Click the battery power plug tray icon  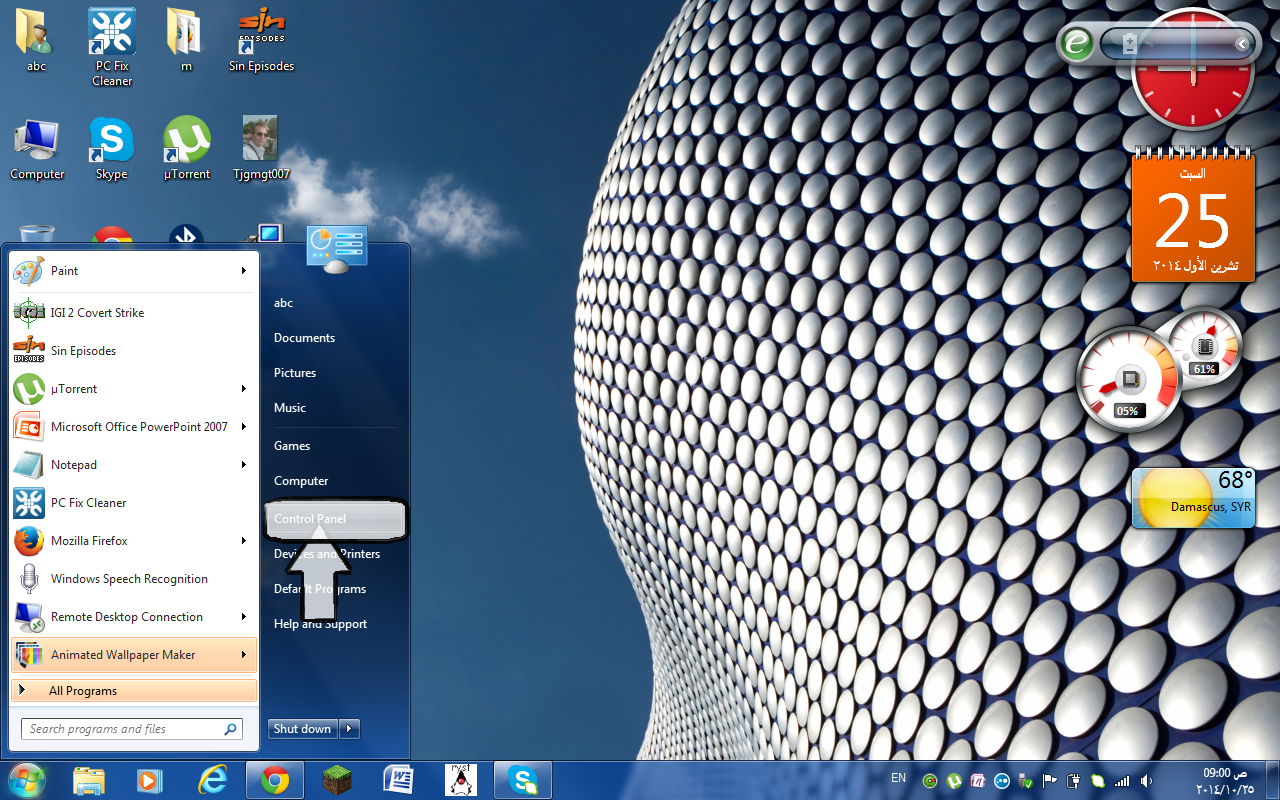(1074, 781)
